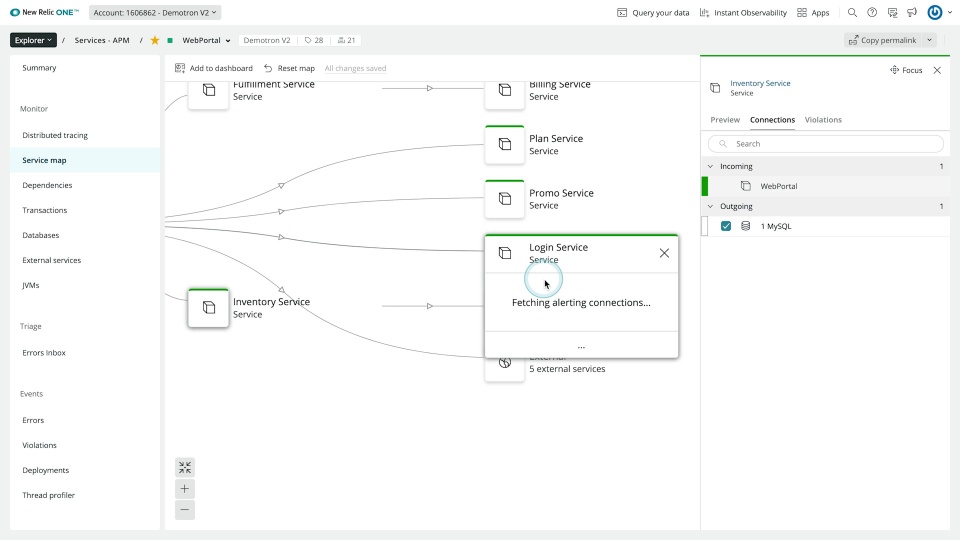This screenshot has height=540, width=960.
Task: Open Instant Observability
Action: click(x=743, y=12)
